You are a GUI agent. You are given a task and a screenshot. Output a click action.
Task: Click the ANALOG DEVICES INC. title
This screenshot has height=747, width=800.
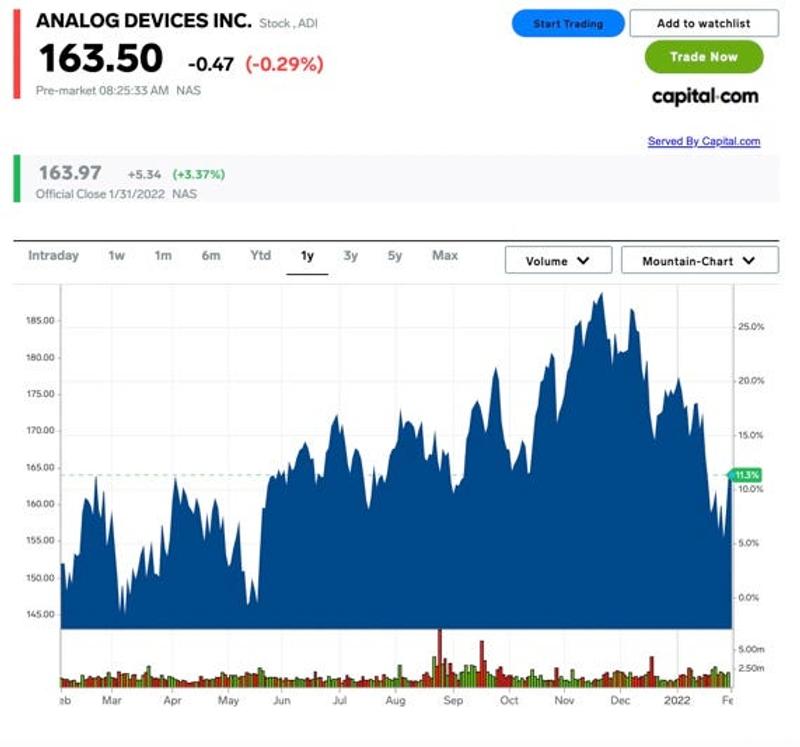click(144, 21)
